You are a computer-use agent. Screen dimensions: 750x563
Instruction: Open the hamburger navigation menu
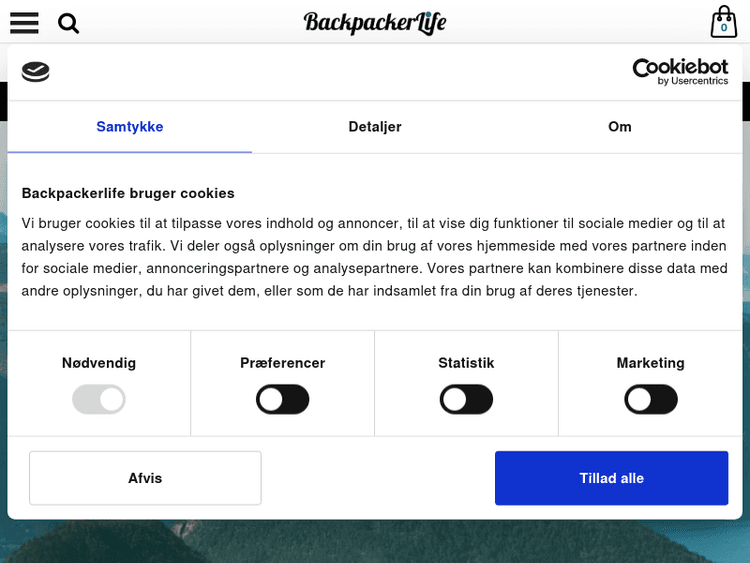(x=24, y=22)
